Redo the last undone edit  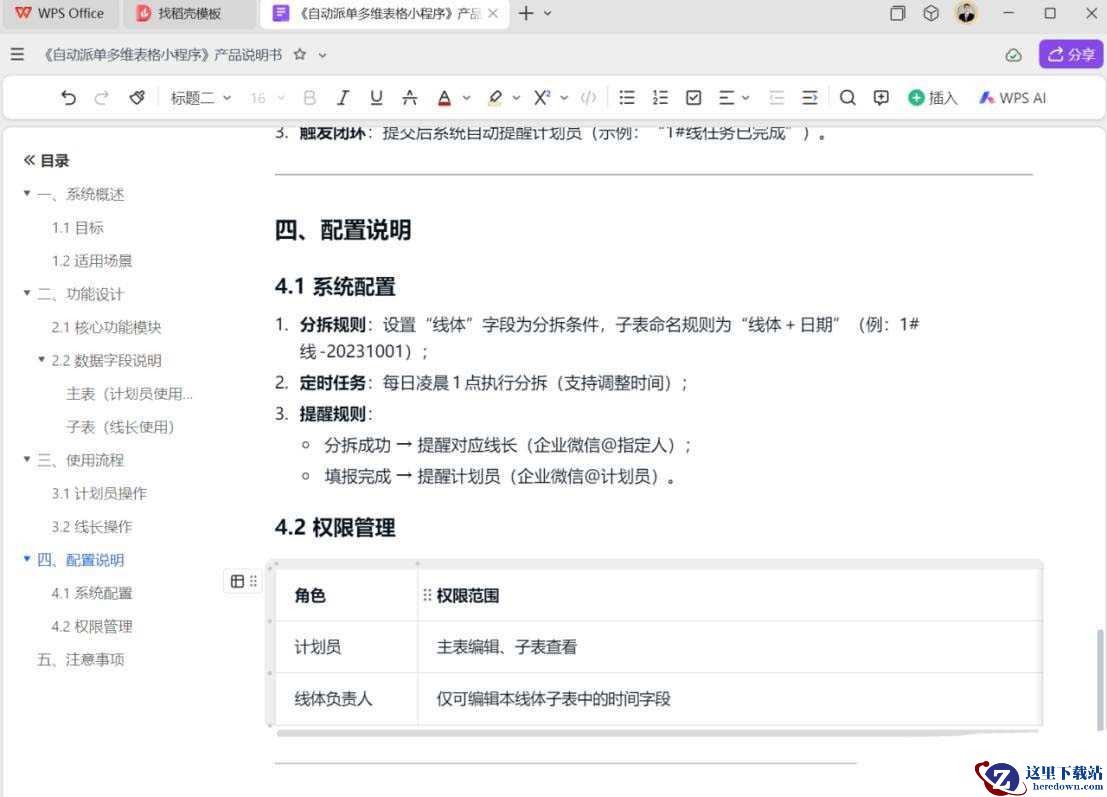click(x=102, y=97)
